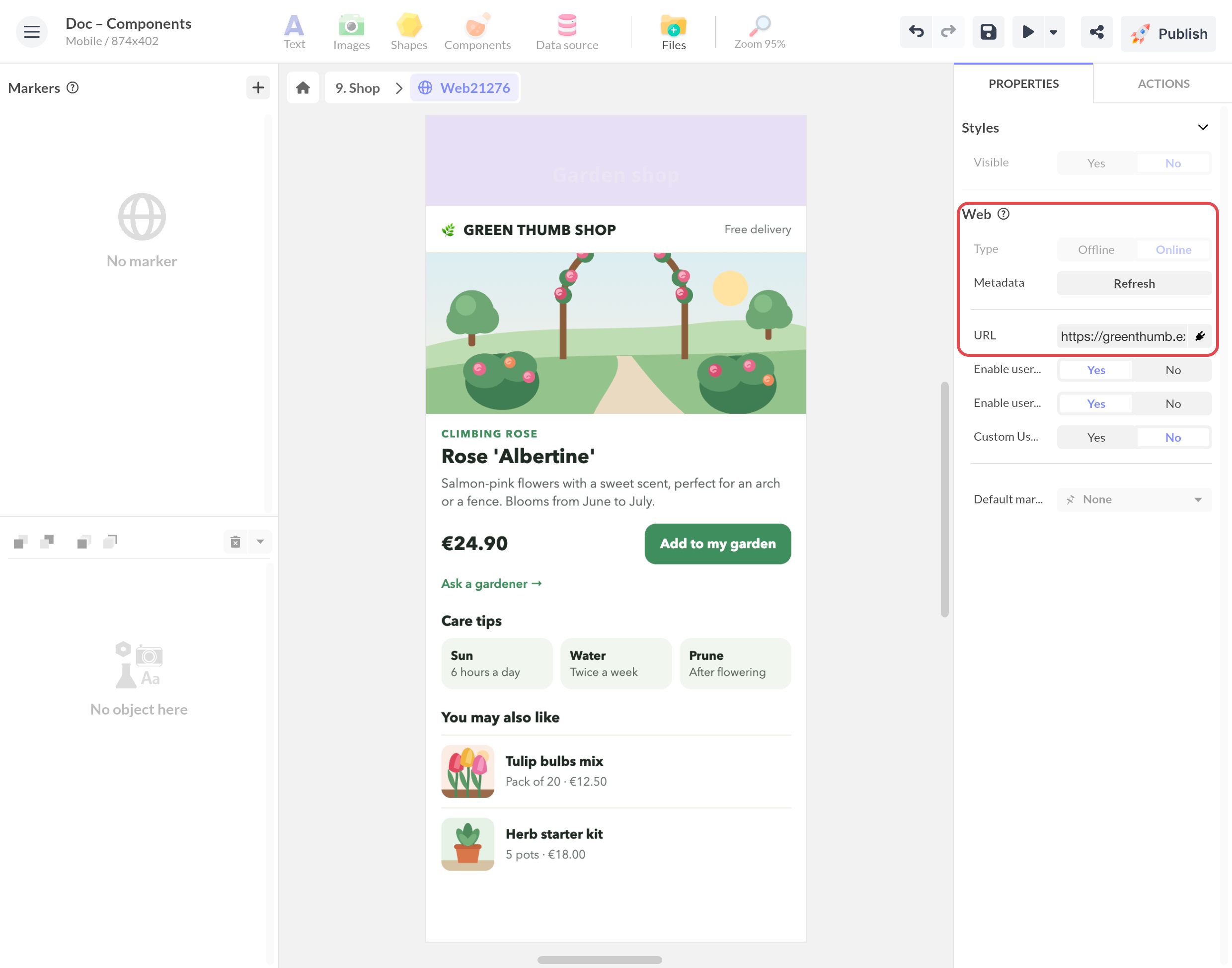Viewport: 1232px width, 968px height.
Task: Follow the Ask a gardener link
Action: pyautogui.click(x=491, y=583)
